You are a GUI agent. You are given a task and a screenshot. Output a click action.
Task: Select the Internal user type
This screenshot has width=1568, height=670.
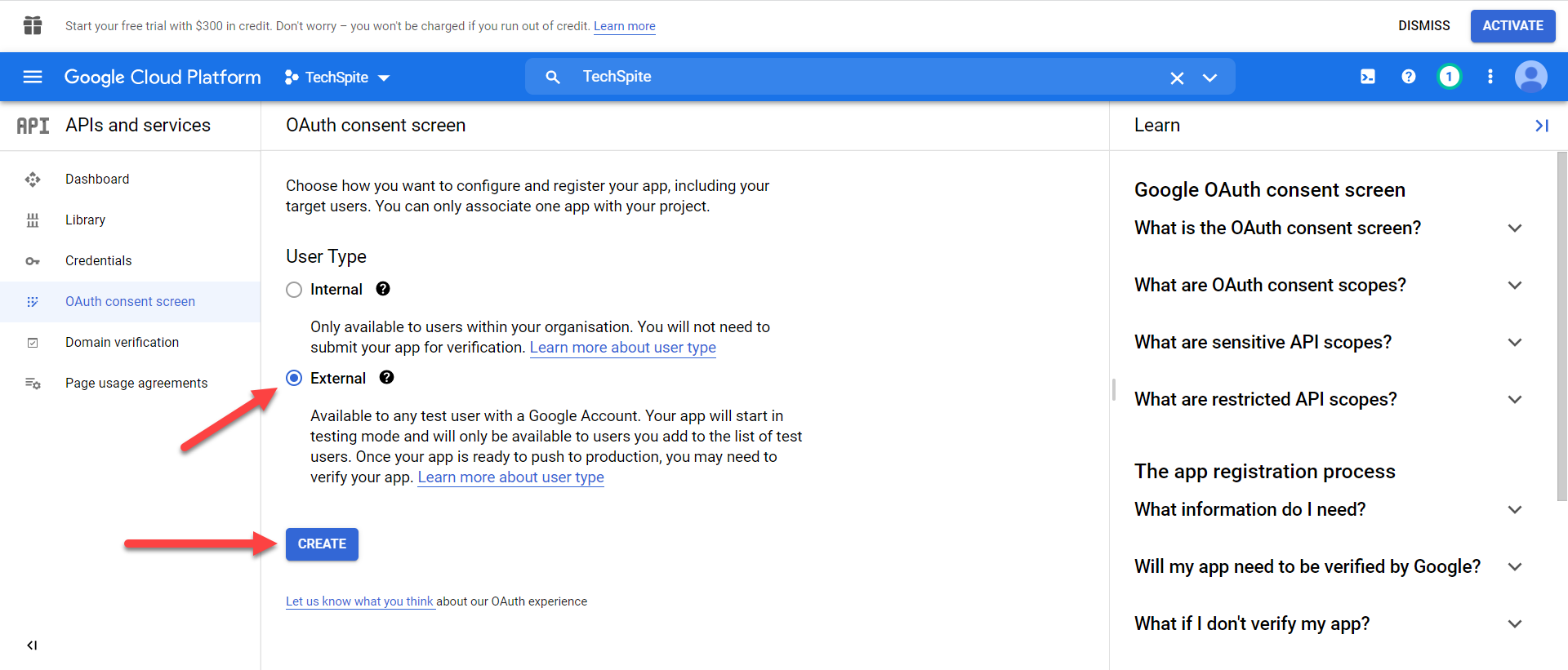click(x=294, y=290)
